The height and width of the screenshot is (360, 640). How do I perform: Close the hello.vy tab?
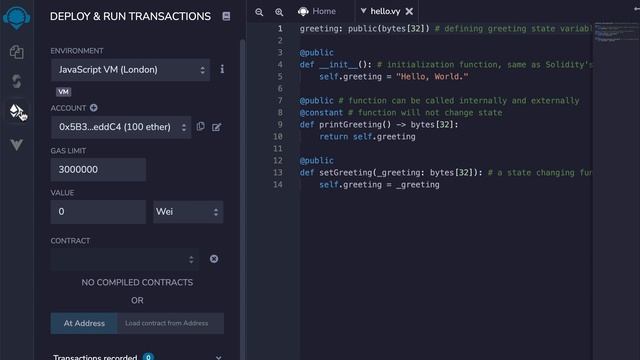[409, 11]
